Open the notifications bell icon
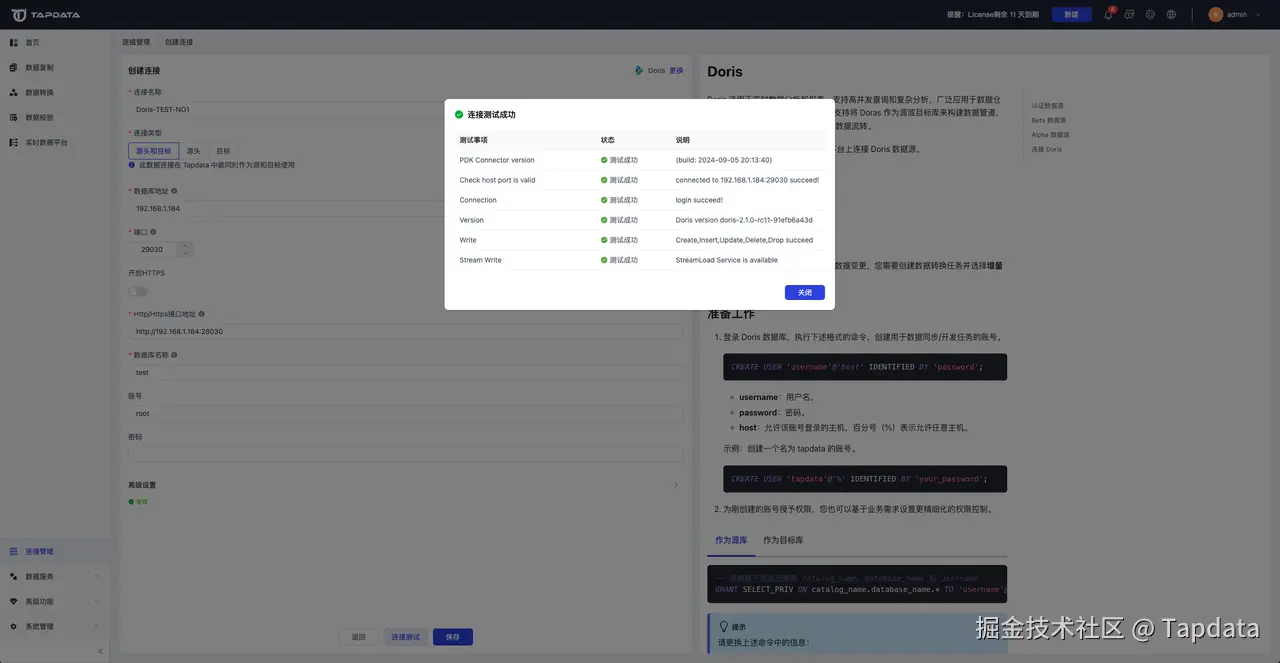Image resolution: width=1280 pixels, height=663 pixels. (1108, 15)
